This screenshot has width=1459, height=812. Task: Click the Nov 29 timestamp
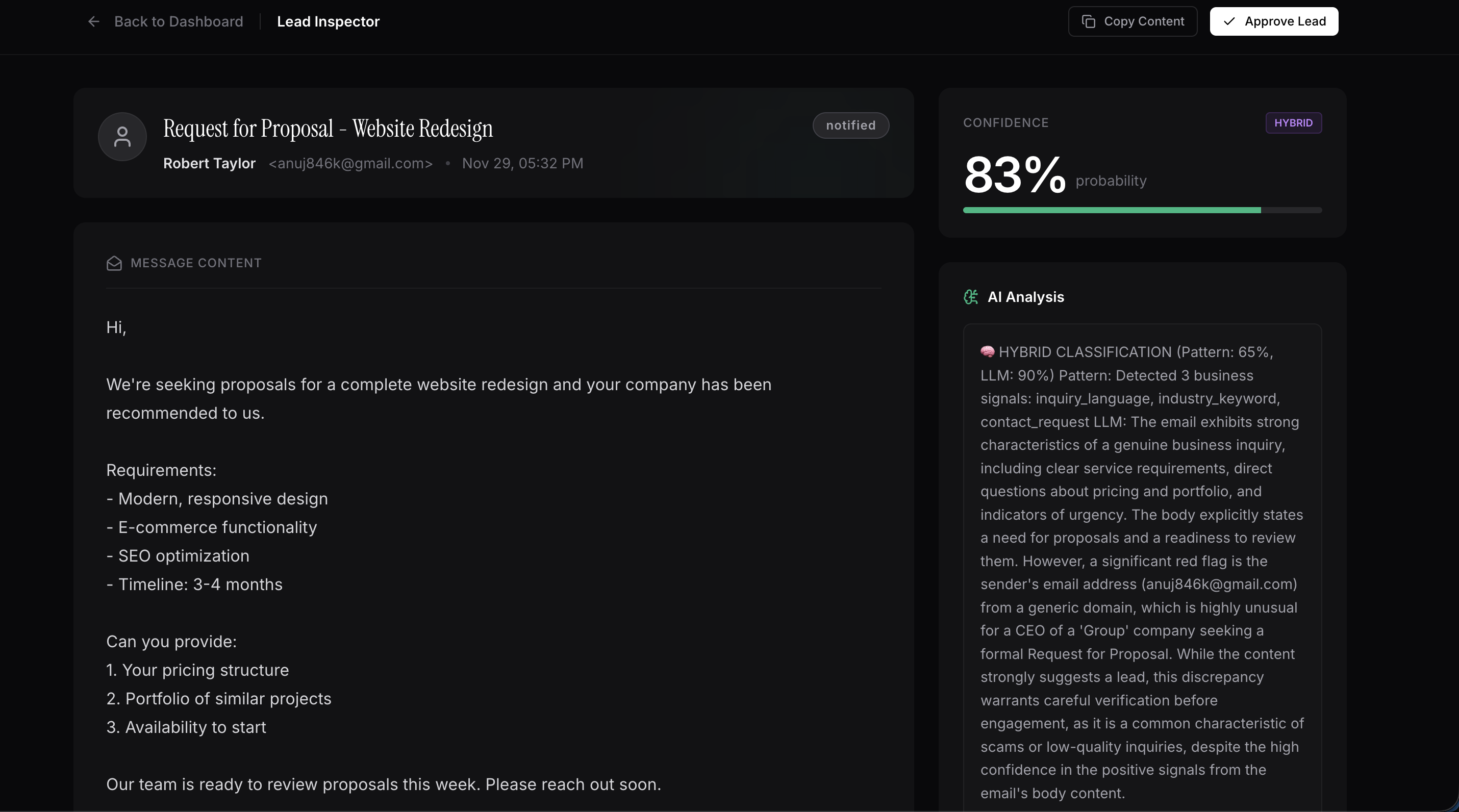pyautogui.click(x=522, y=164)
